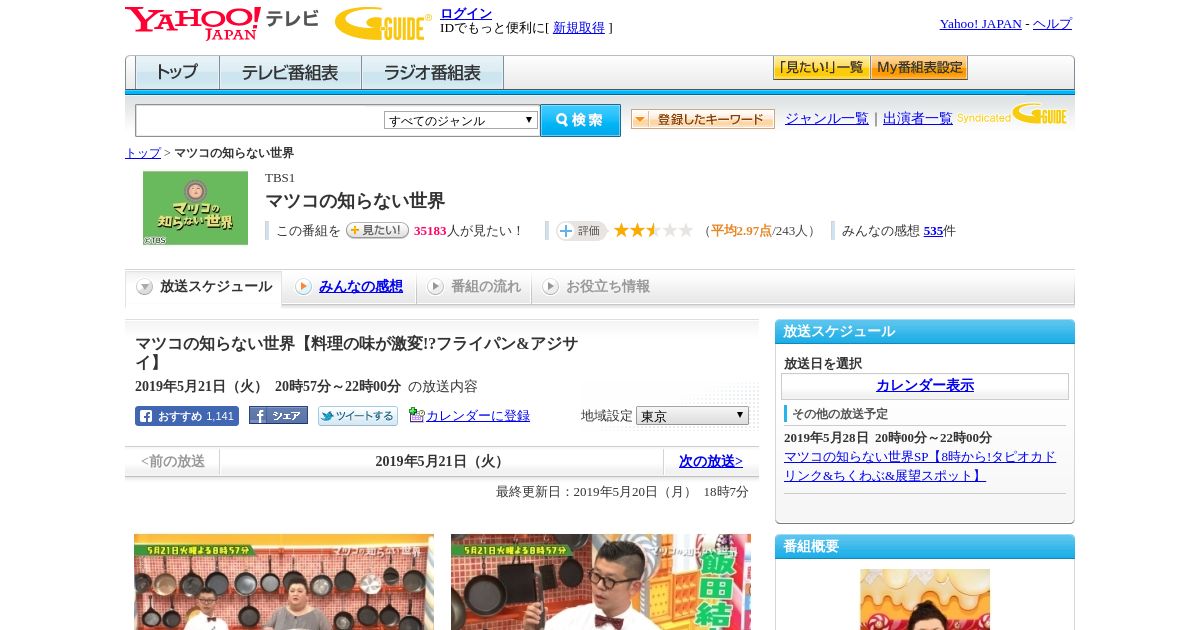The width and height of the screenshot is (1200, 630).
Task: Click the 検索 search button
Action: pos(580,120)
